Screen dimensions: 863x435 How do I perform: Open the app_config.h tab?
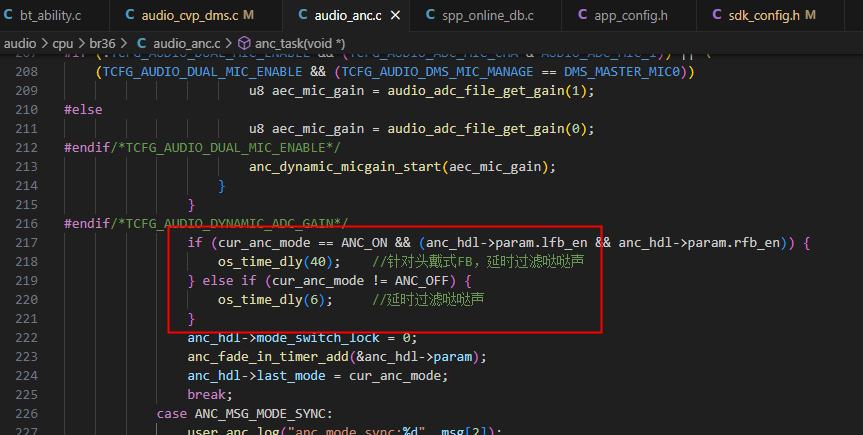630,15
